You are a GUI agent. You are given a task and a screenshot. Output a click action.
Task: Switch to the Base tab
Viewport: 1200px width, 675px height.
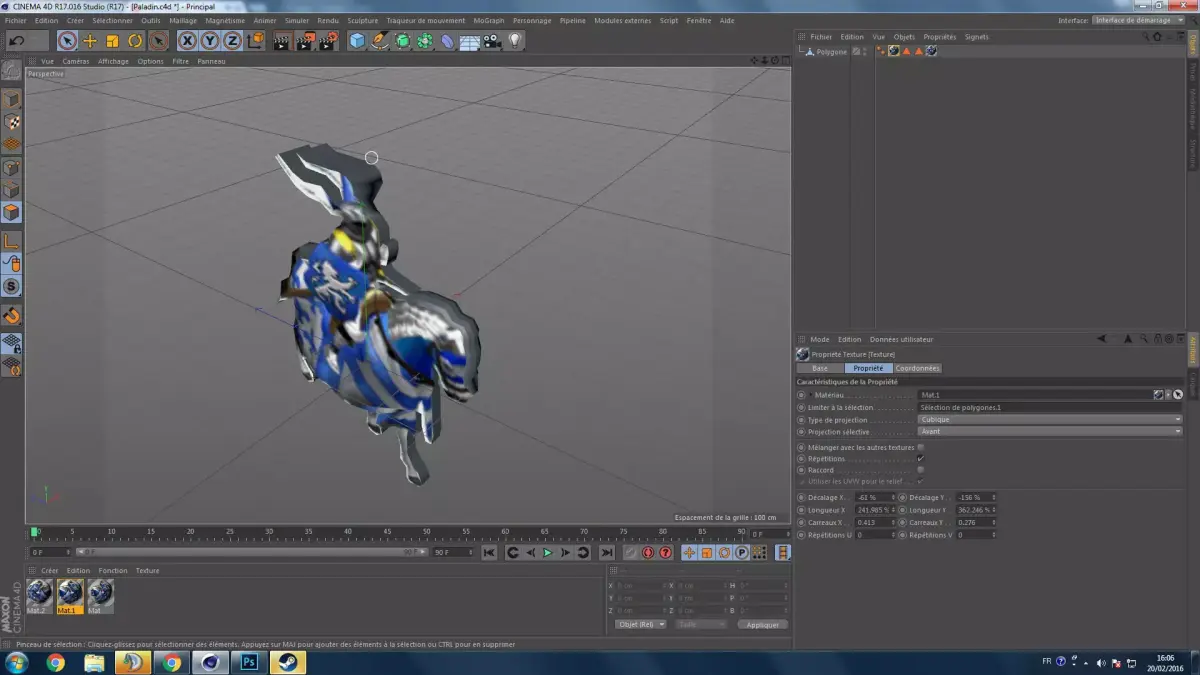(820, 368)
